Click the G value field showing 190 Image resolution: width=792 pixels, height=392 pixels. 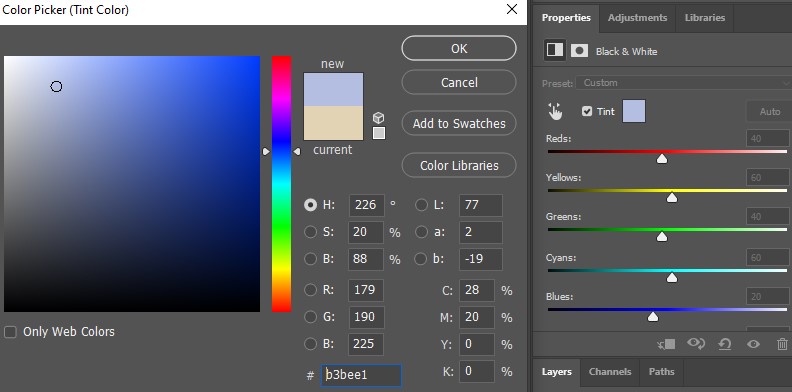point(366,317)
